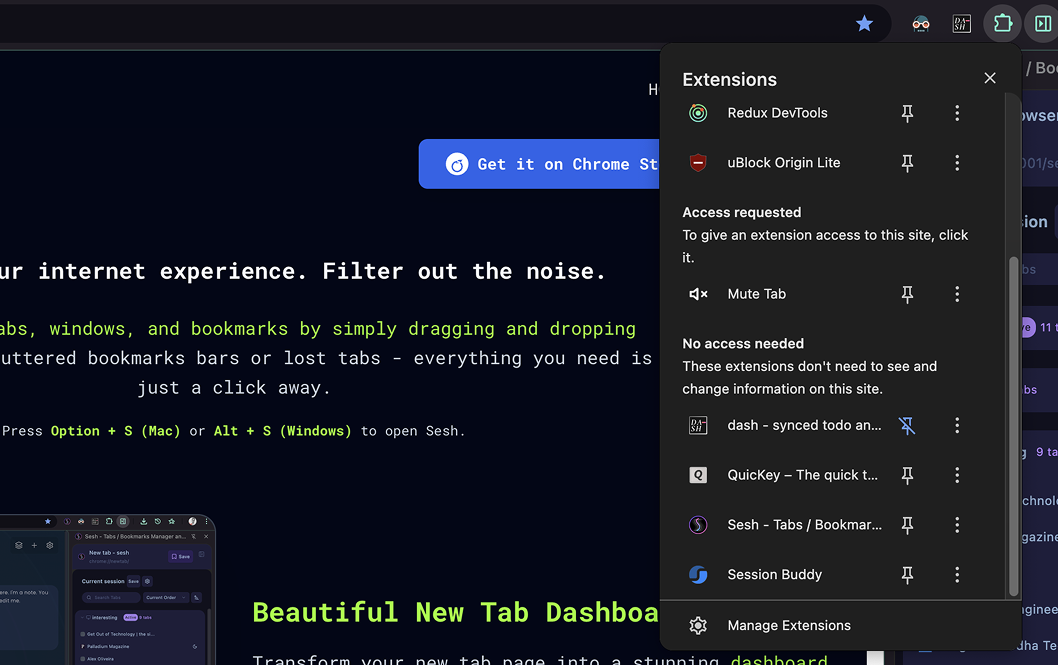This screenshot has height=665, width=1058.
Task: Pin Session Buddy to the toolbar
Action: click(x=907, y=575)
